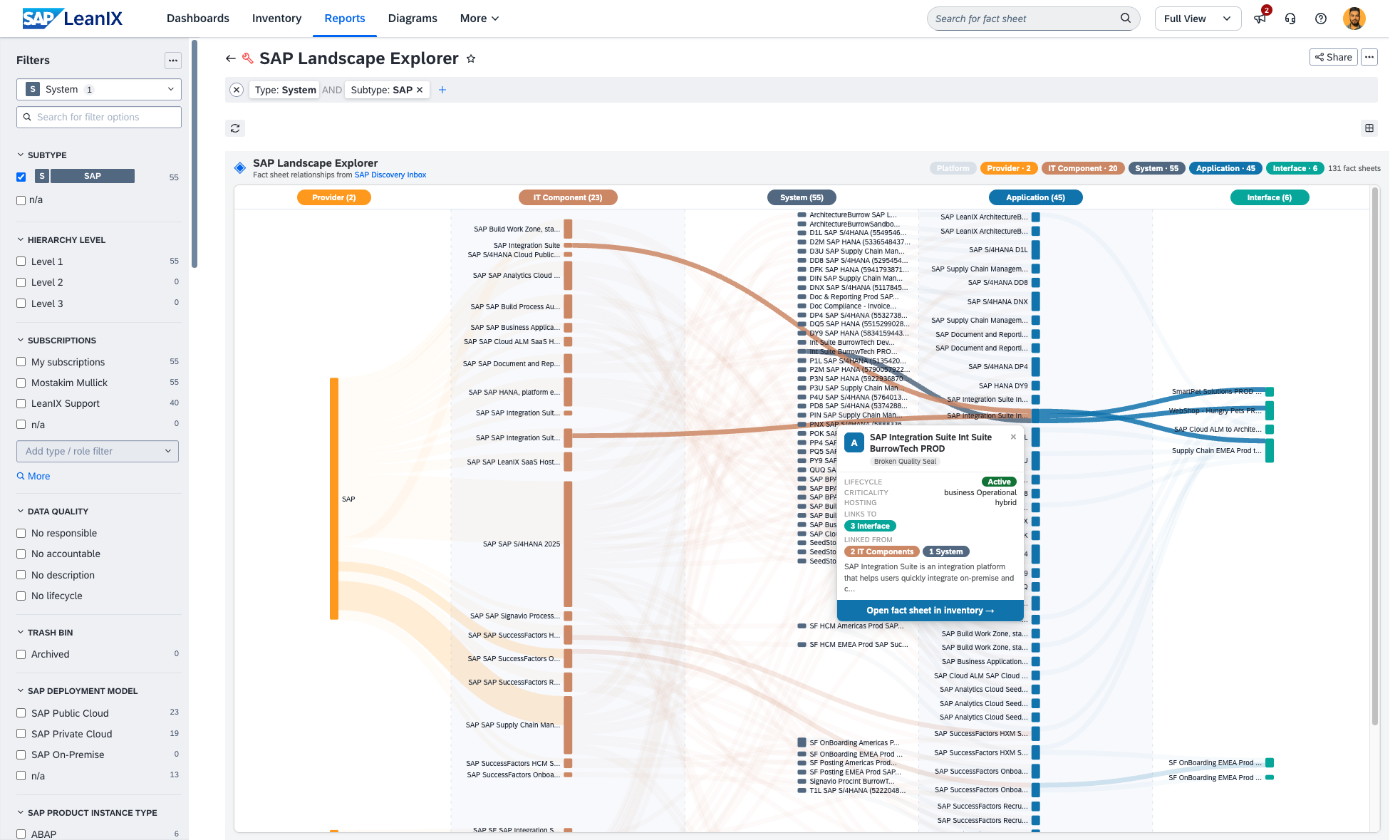Open the Diagrams tab
1400x840 pixels.
point(413,19)
